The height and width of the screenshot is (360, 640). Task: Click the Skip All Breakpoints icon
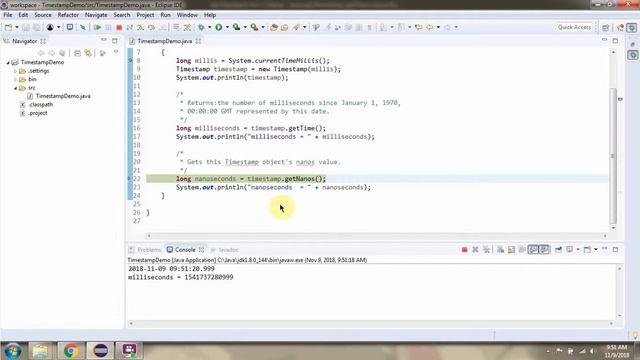82,27
